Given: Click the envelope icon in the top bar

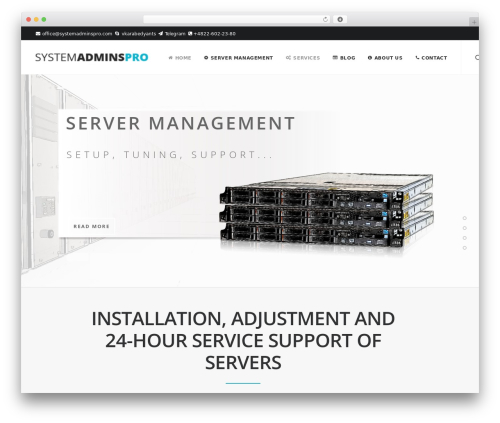Looking at the screenshot, I should [x=38, y=34].
